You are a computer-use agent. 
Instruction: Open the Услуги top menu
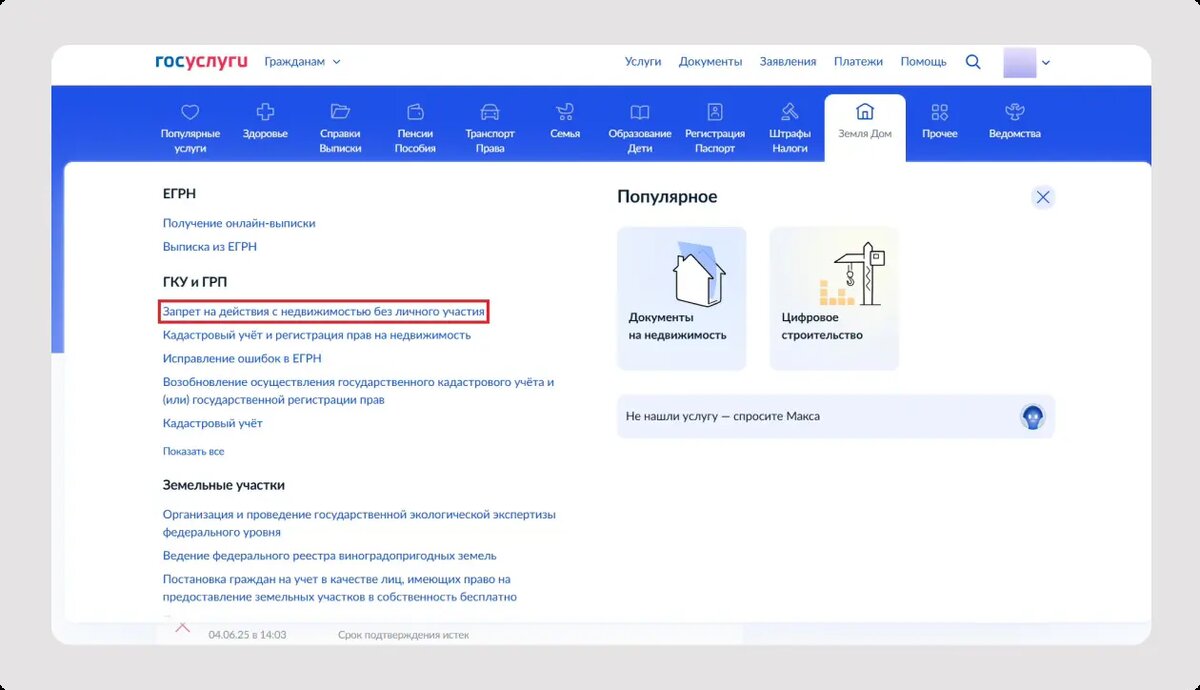click(x=643, y=62)
